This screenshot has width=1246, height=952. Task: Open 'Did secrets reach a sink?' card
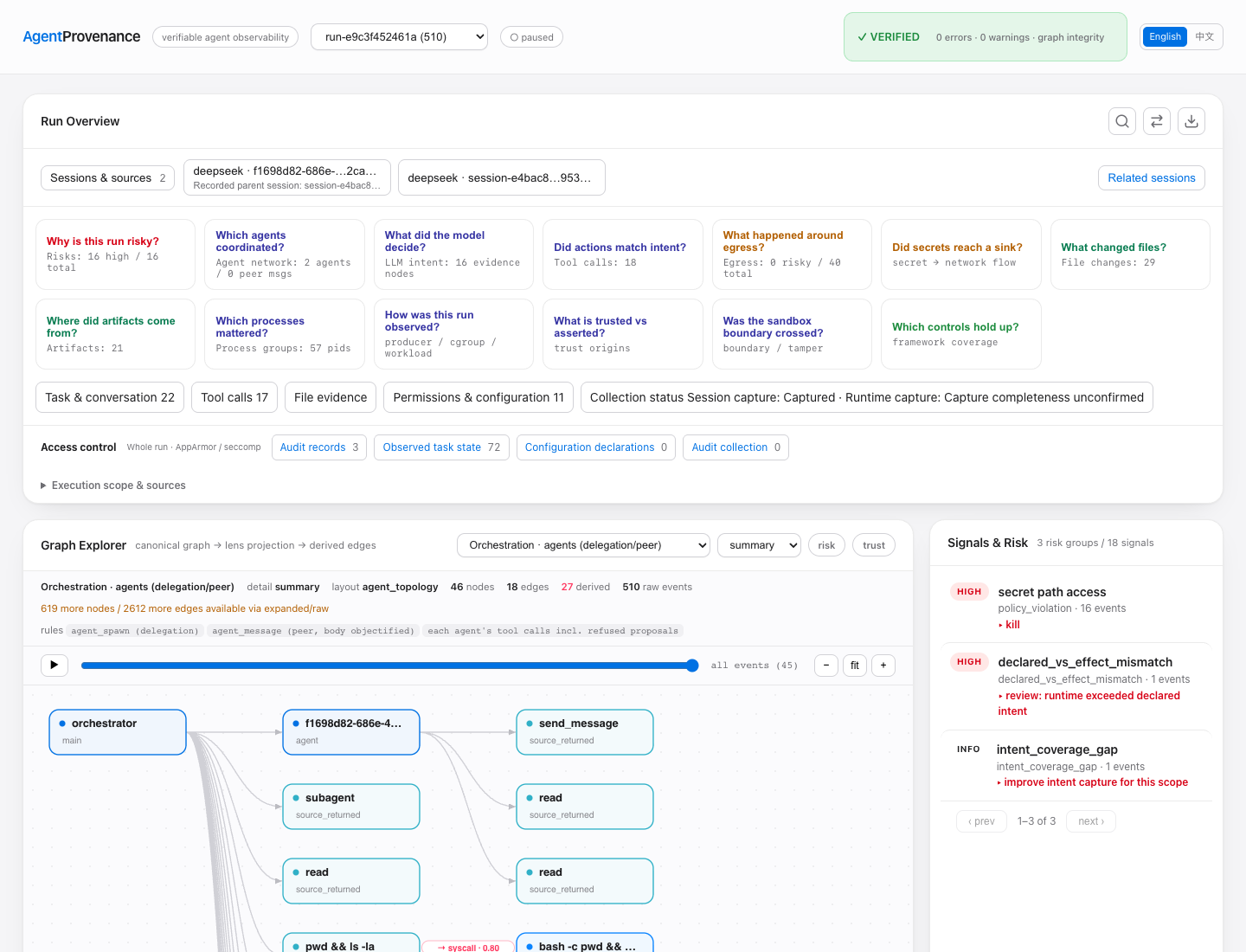[960, 254]
